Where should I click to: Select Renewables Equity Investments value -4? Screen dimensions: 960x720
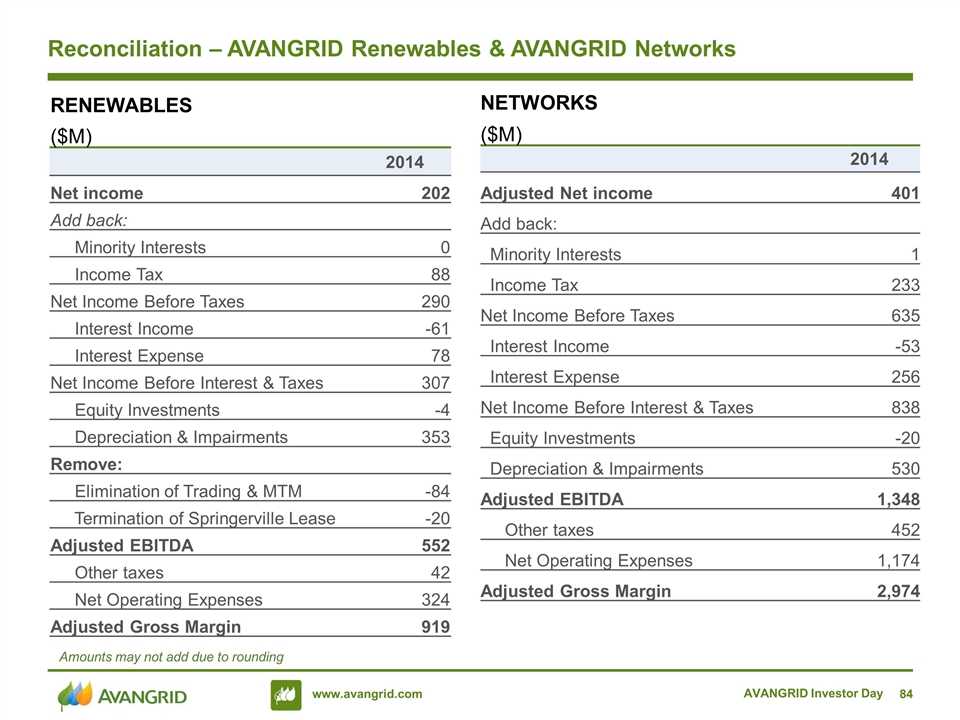[x=442, y=410]
